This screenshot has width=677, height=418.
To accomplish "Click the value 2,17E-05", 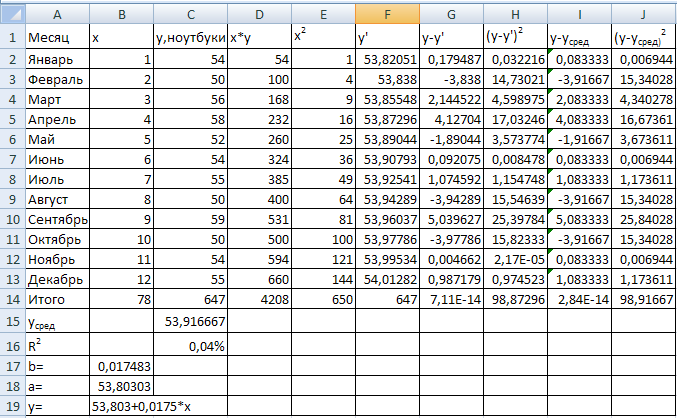I will coord(515,259).
